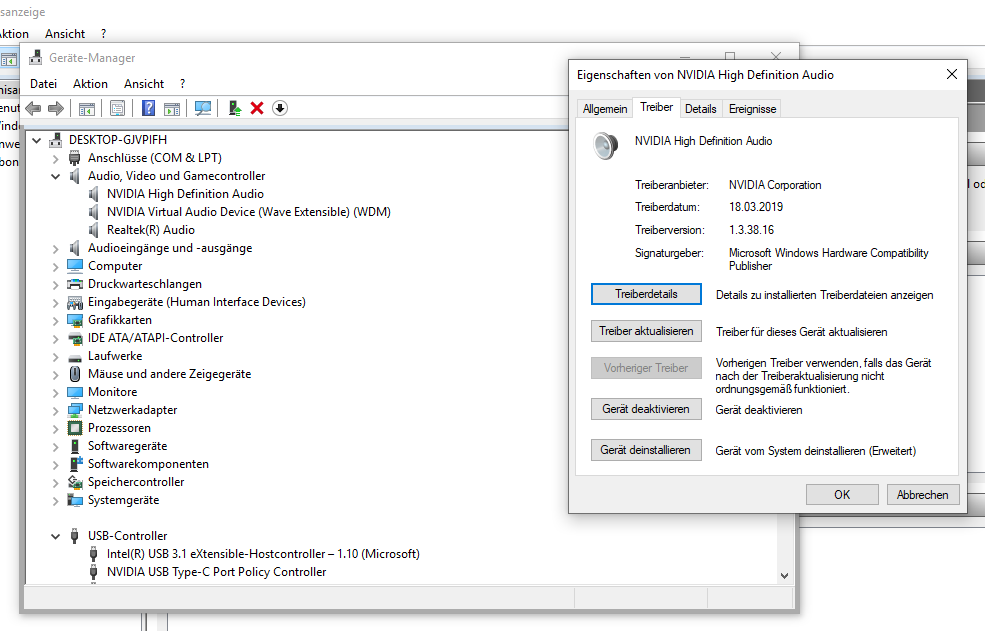Click the toolbar icon in the background window

click(x=9, y=60)
